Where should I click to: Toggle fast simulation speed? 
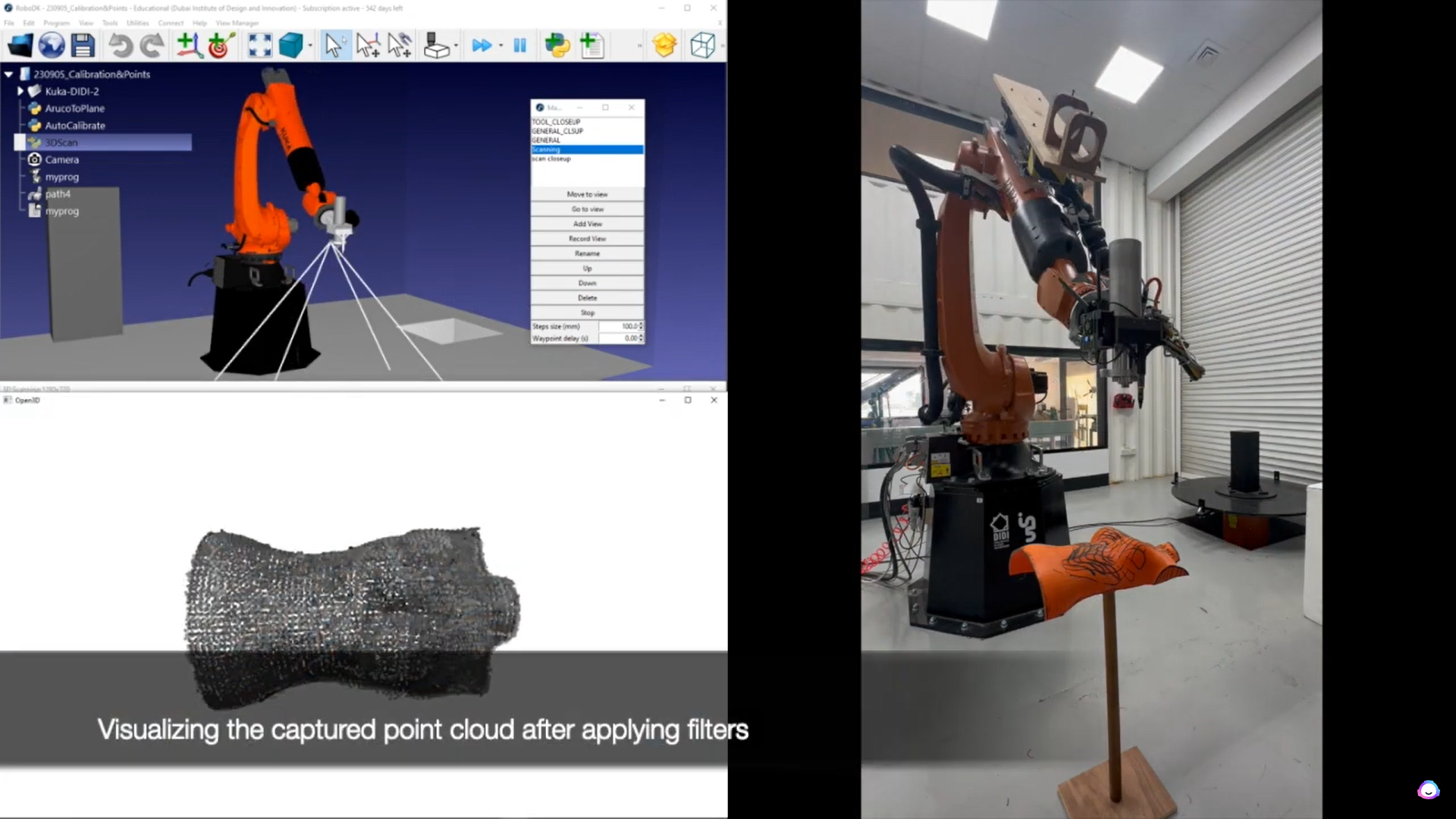[x=481, y=45]
